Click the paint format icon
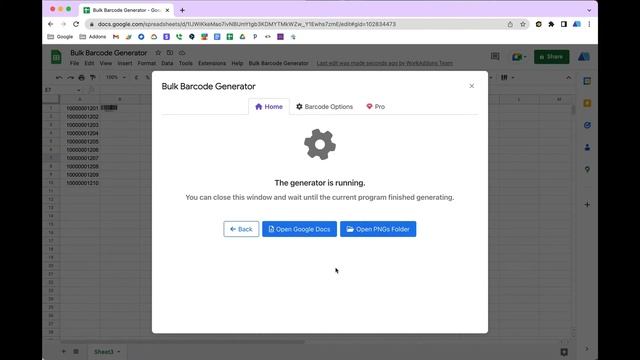Viewport: 640px width, 360px height. coord(93,77)
